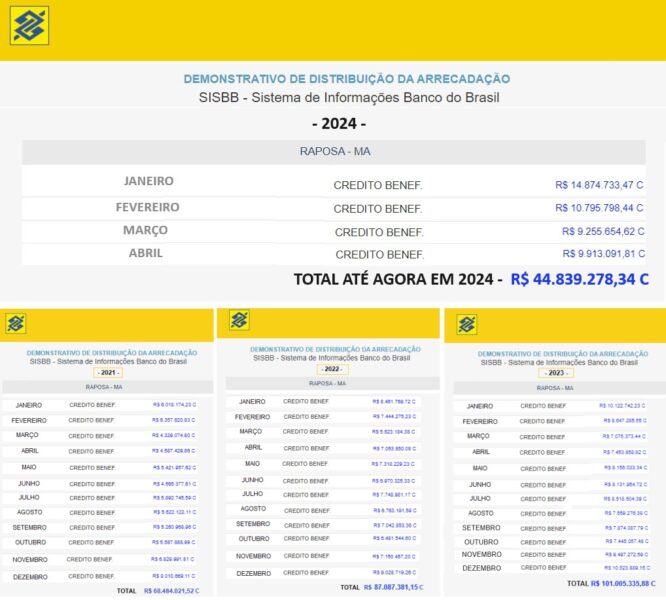Click the TOTAL label in the 2022 panel
Viewport: 666px width, 600px height.
350,587
